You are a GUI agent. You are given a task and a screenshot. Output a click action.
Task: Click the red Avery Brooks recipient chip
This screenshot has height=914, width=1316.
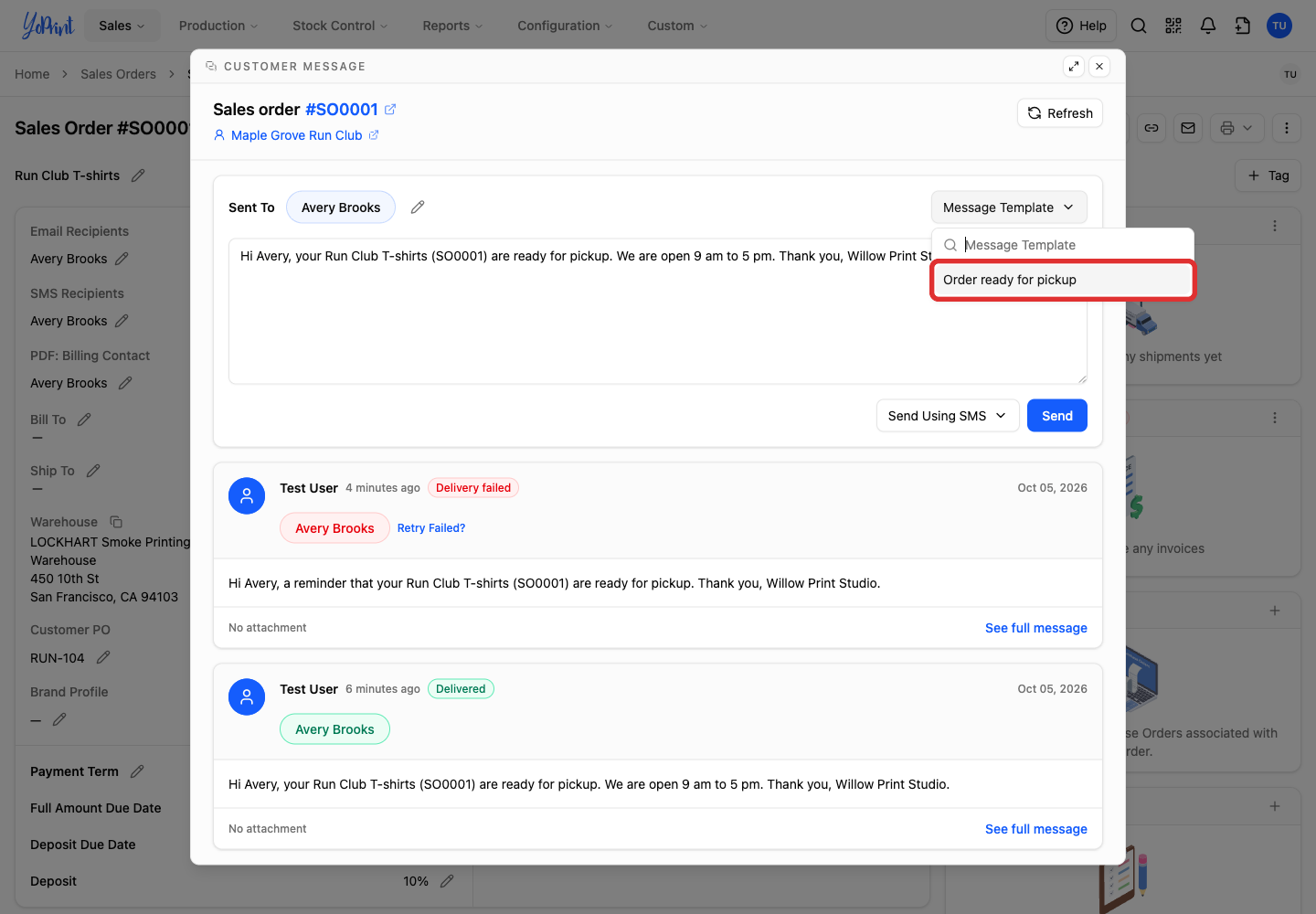click(x=334, y=528)
